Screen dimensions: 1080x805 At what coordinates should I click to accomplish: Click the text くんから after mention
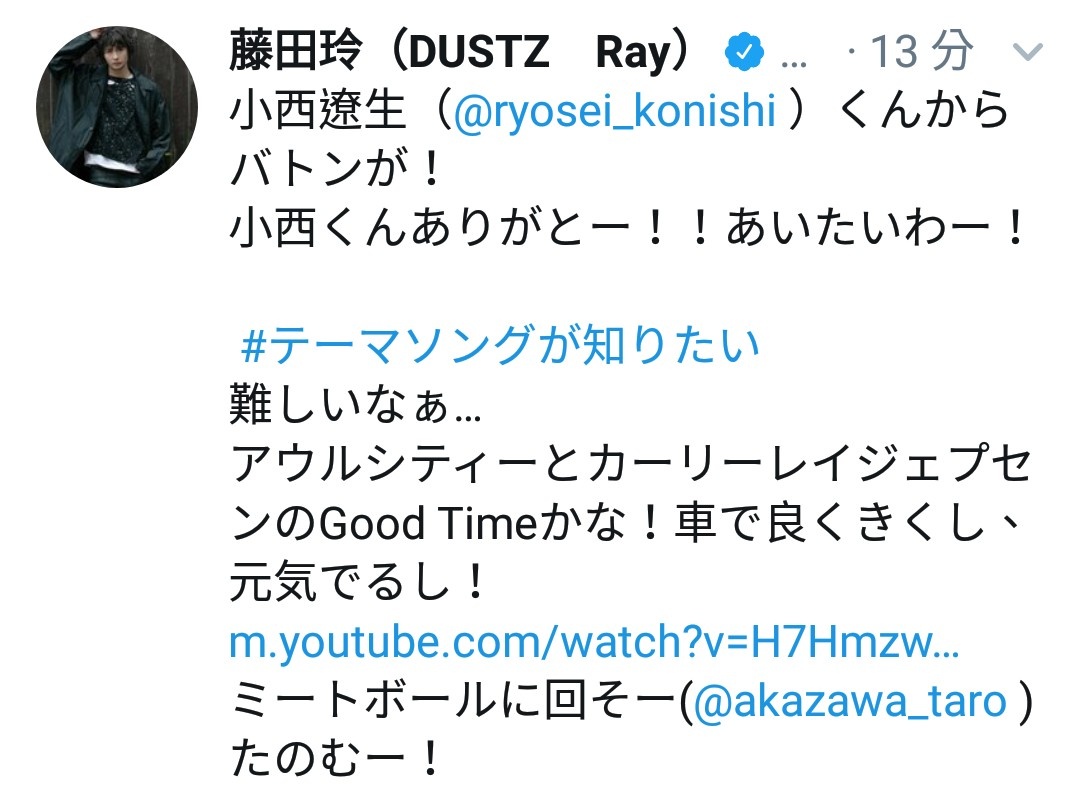point(924,110)
